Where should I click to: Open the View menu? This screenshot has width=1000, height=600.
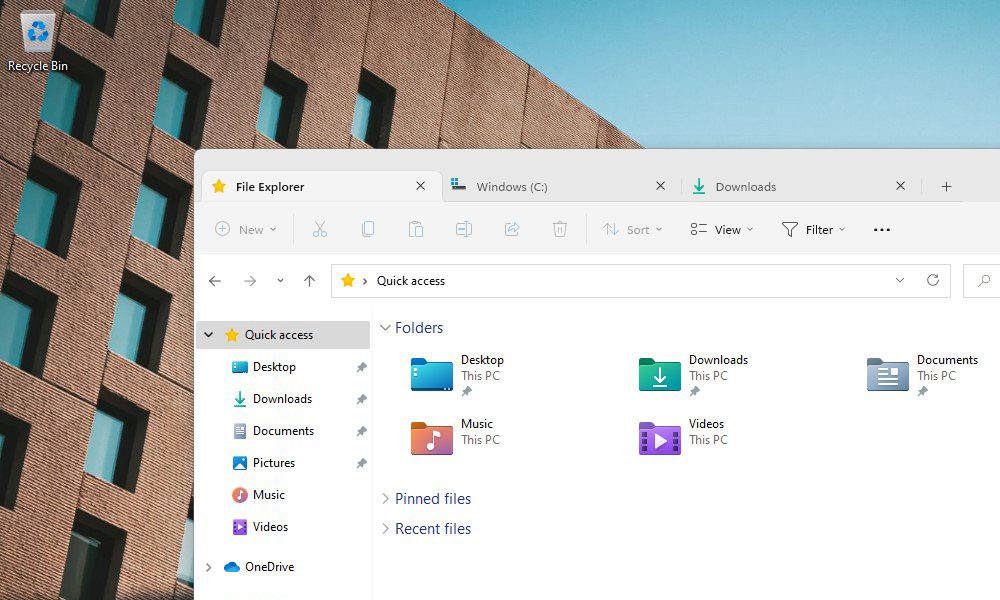pyautogui.click(x=721, y=229)
